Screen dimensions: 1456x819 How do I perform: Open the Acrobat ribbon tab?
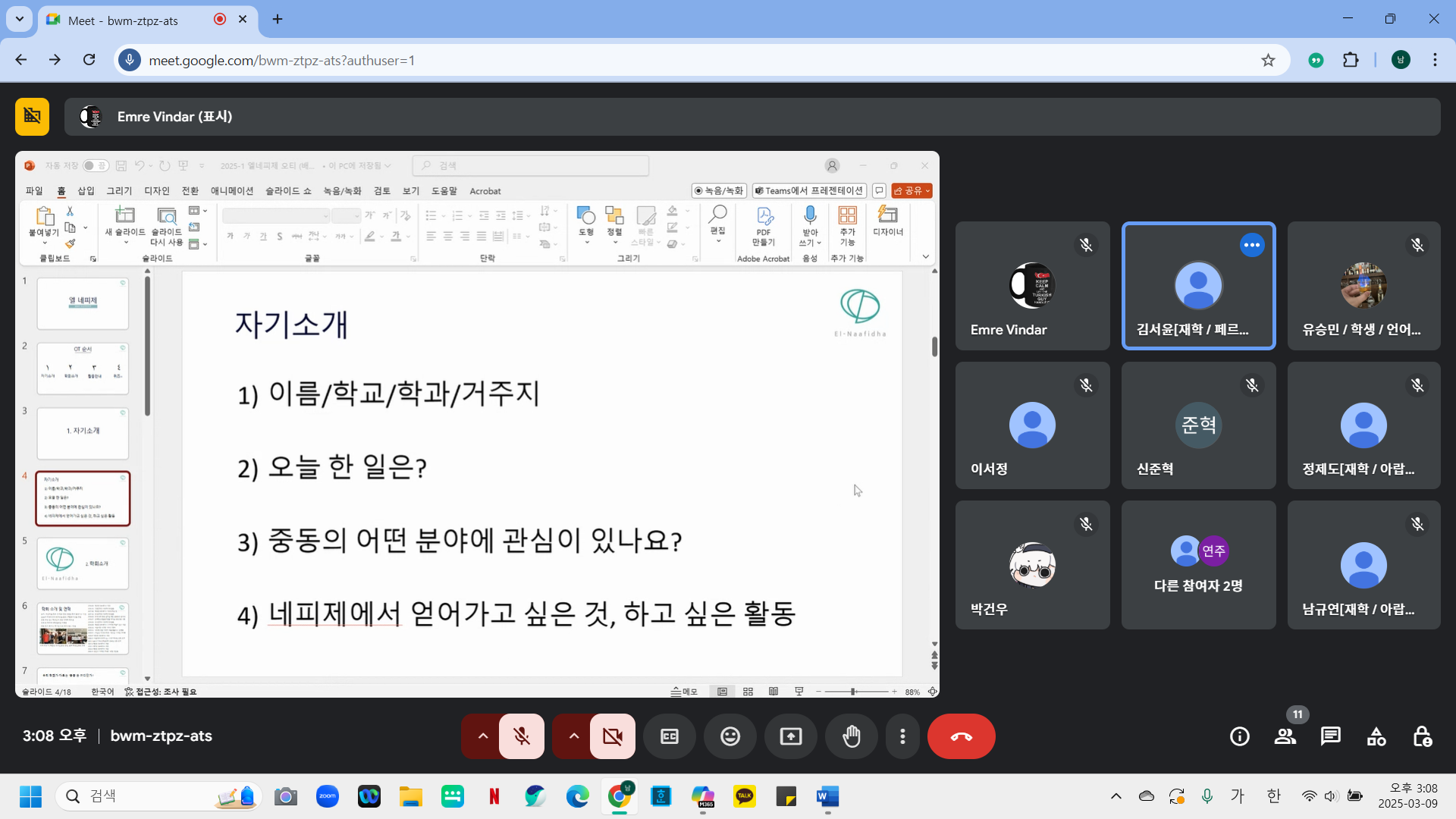(x=485, y=191)
